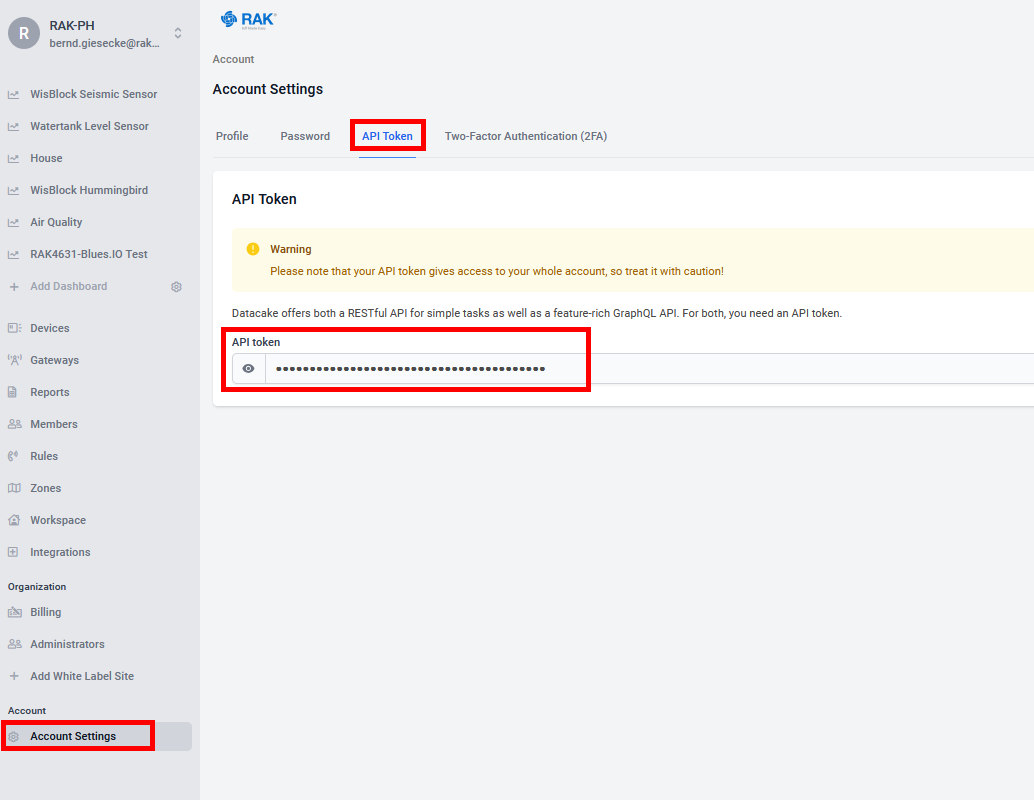The image size is (1034, 800).
Task: Click the bernd.giesecke@rak... email text
Action: (104, 44)
